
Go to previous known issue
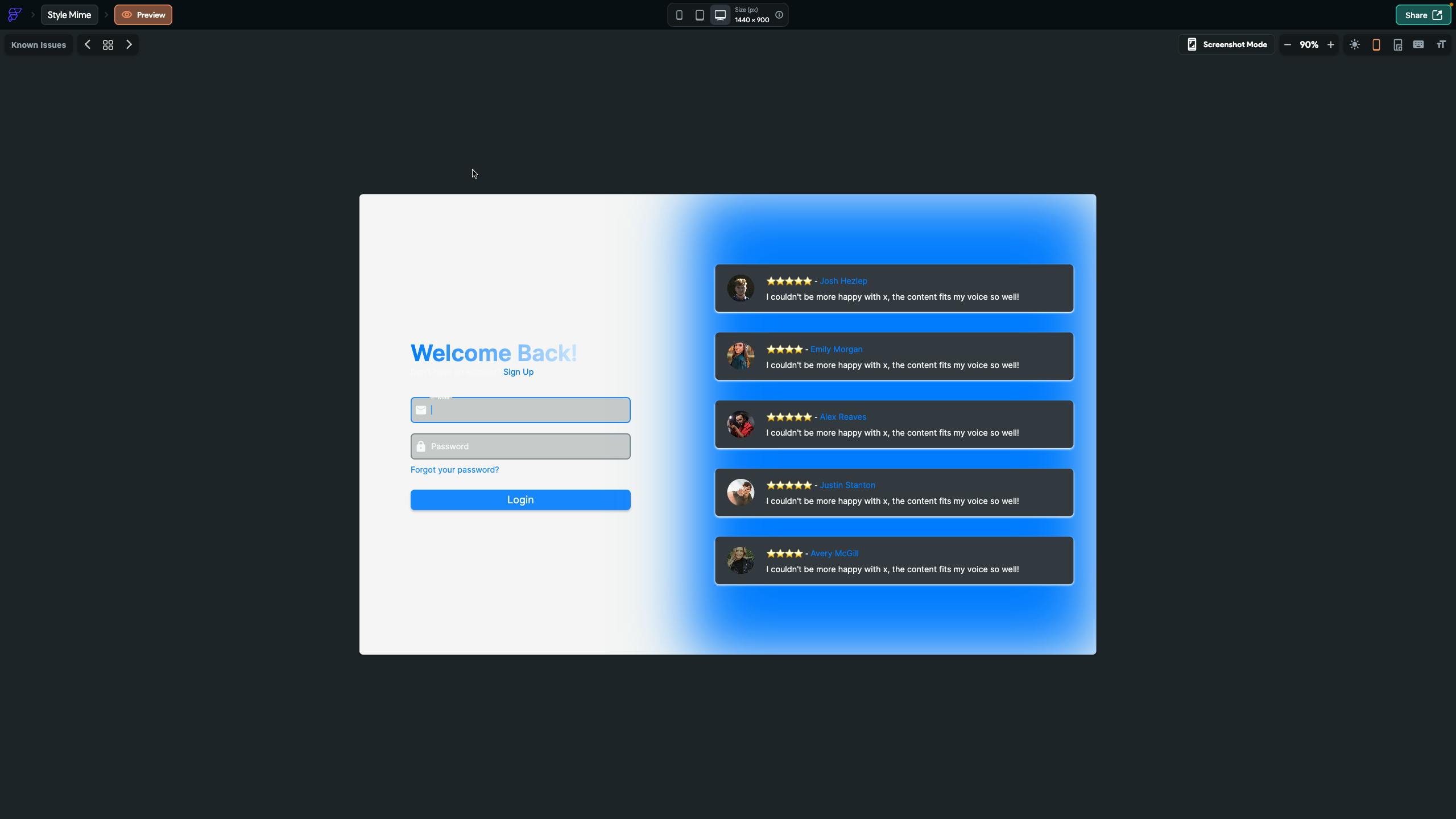[x=88, y=44]
